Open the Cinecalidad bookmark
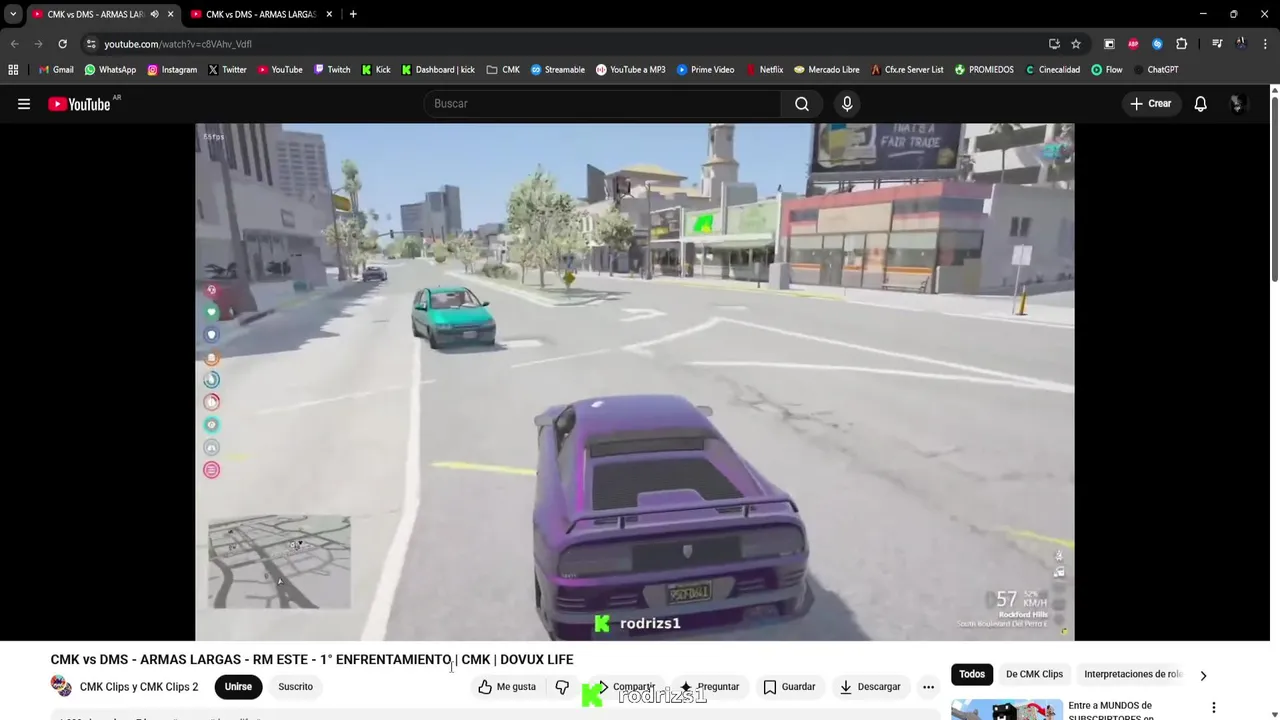1280x720 pixels. tap(1052, 70)
